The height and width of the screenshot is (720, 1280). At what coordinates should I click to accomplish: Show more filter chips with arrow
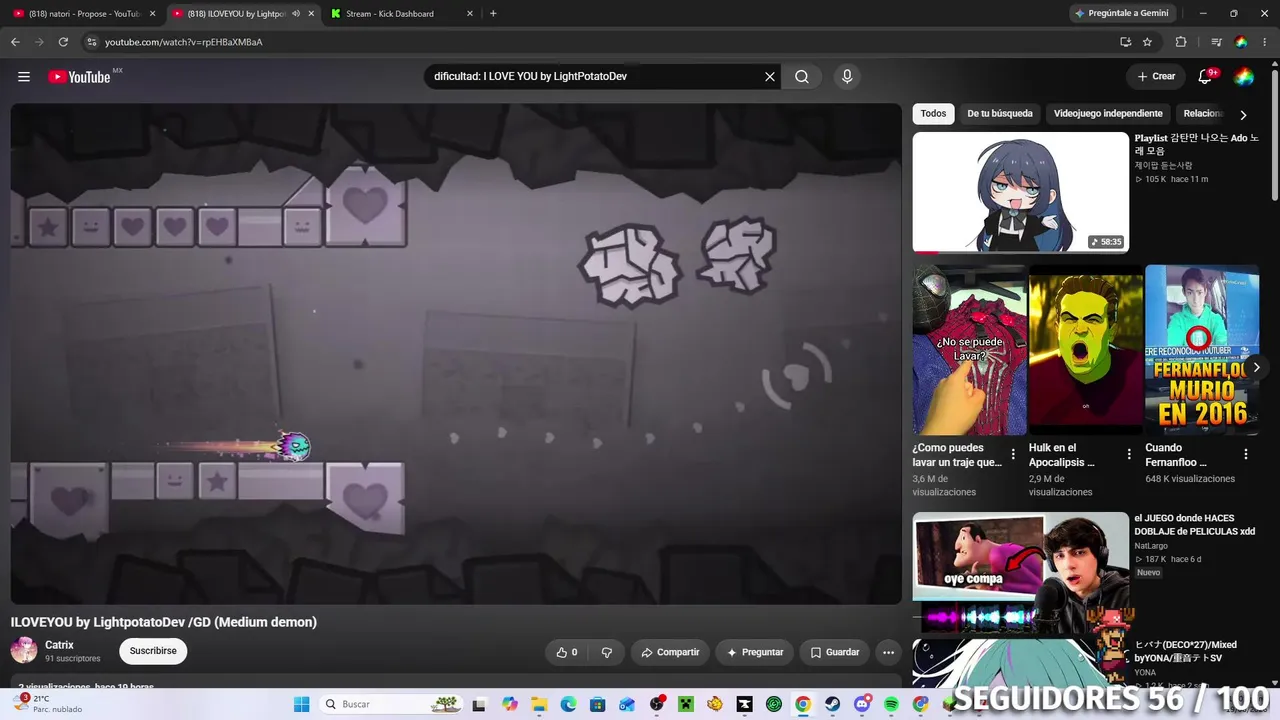1243,115
